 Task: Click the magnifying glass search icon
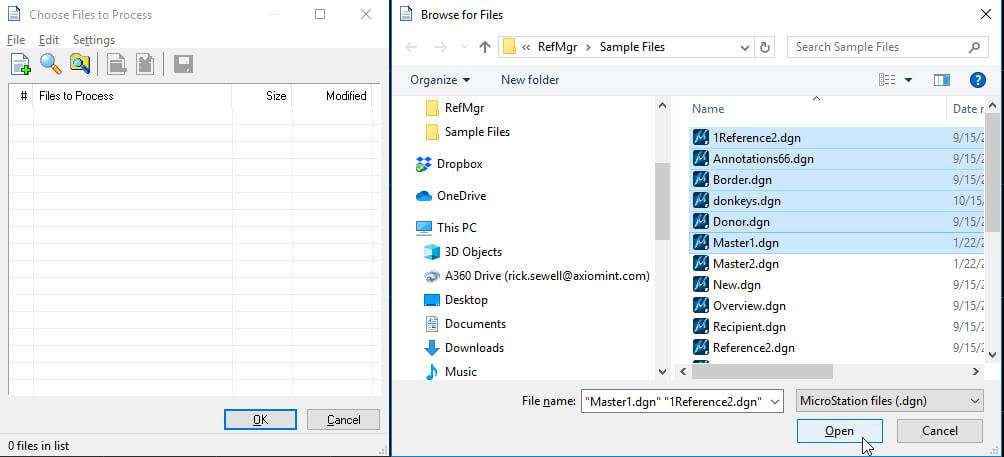coord(50,65)
